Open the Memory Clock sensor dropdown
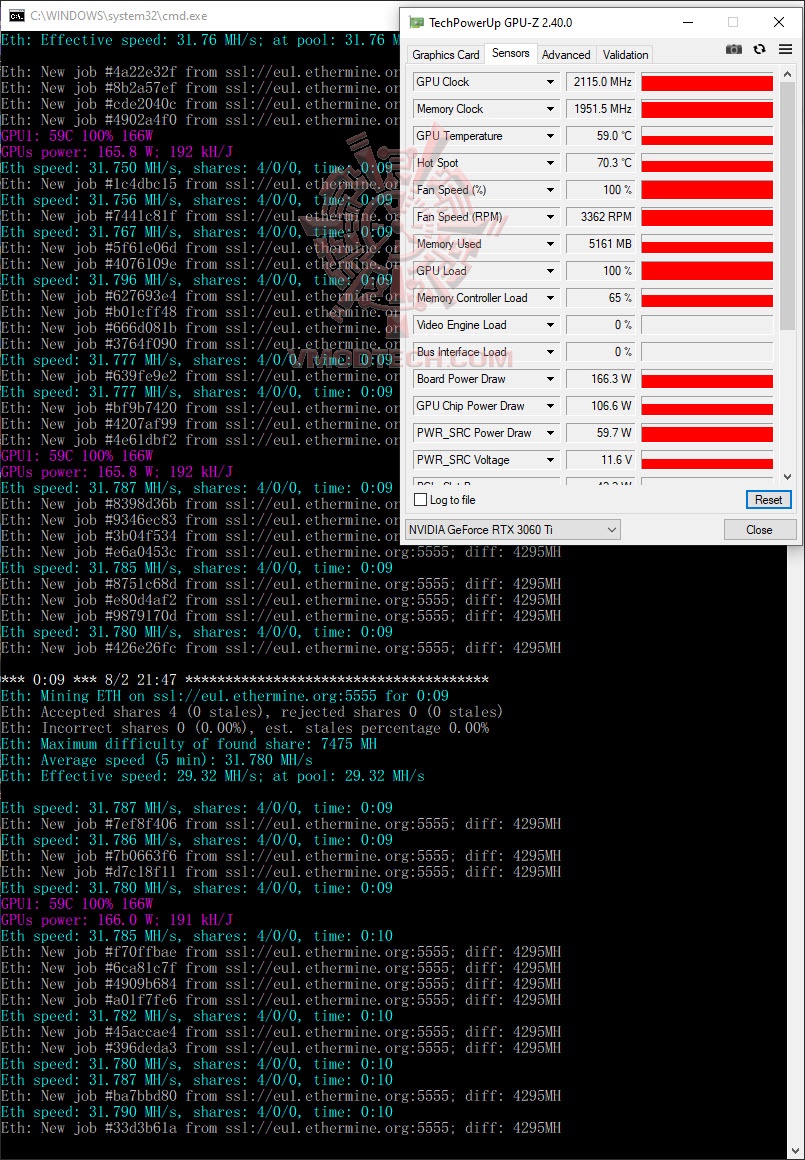This screenshot has width=805, height=1160. (x=550, y=109)
